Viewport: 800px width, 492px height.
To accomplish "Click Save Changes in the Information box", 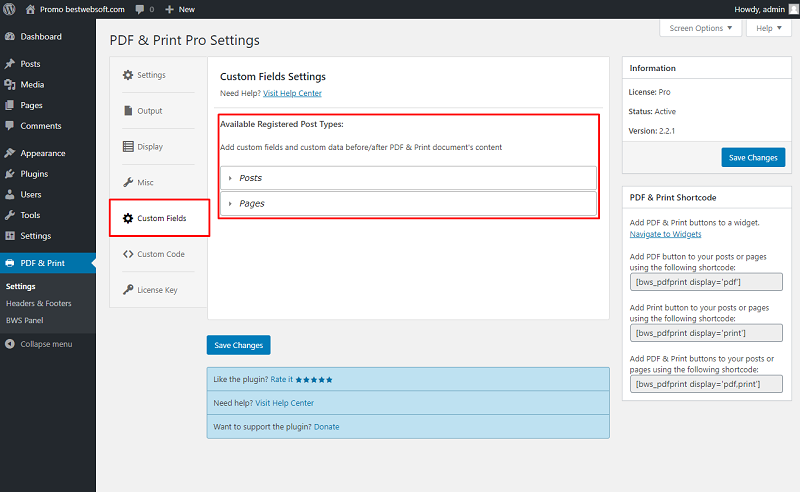I will tap(753, 158).
